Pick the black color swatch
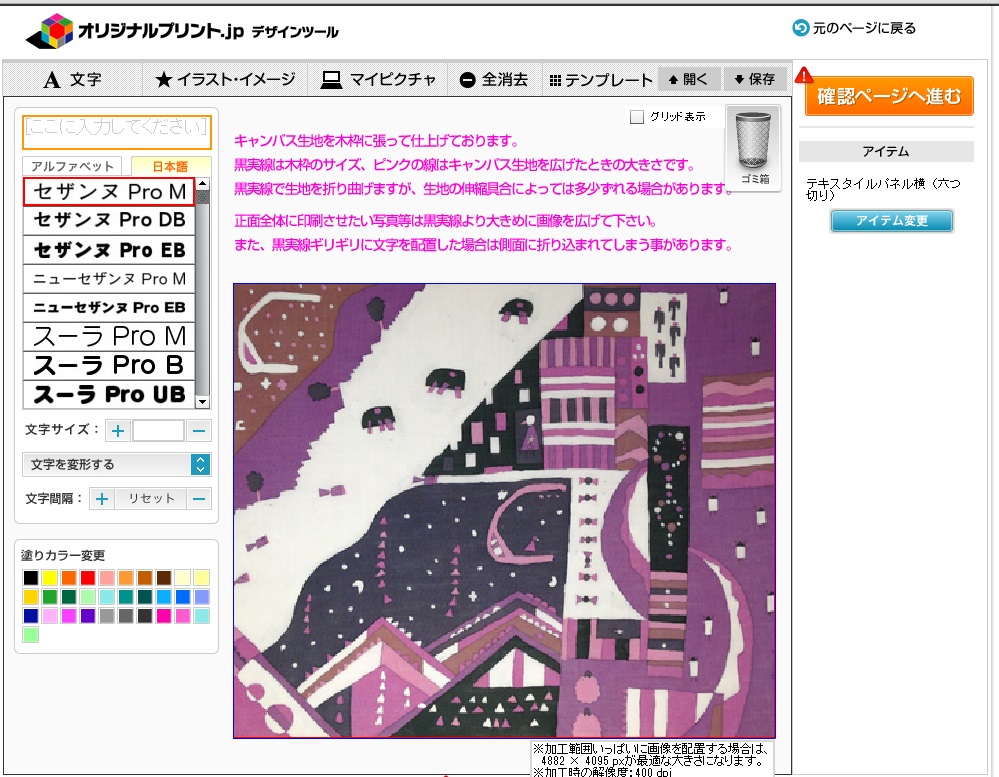 pyautogui.click(x=31, y=578)
